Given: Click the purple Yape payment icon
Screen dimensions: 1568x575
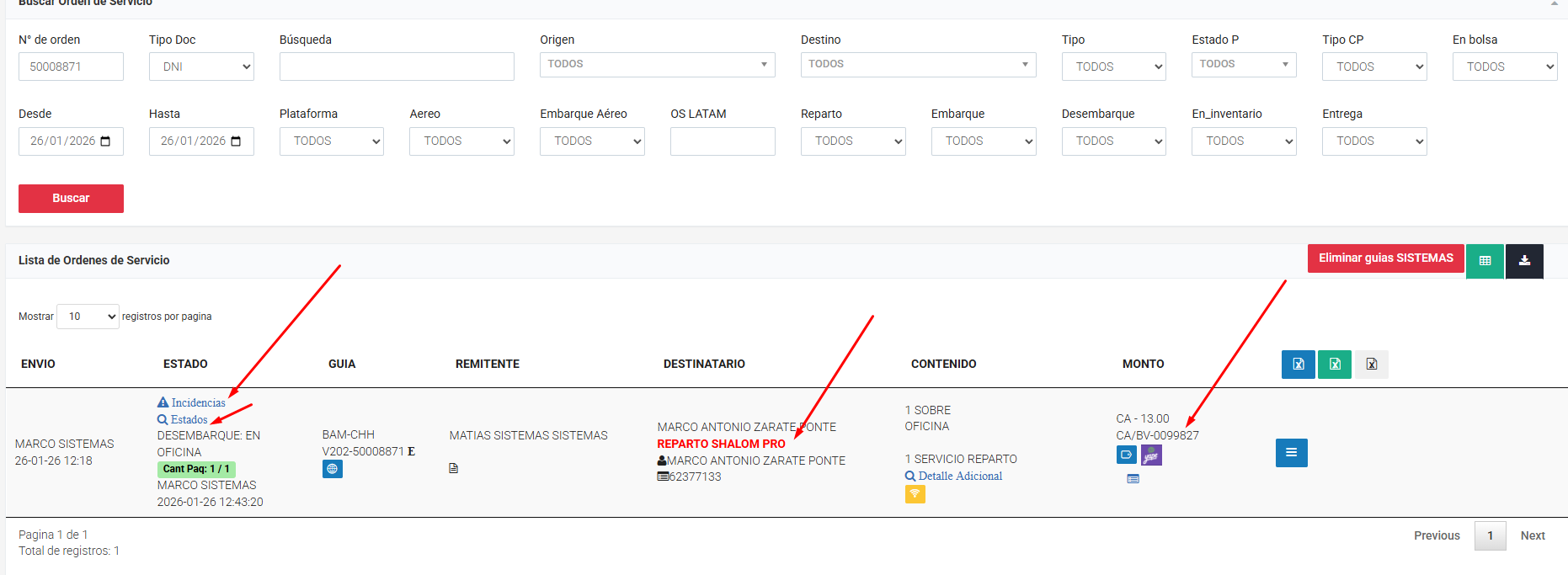Looking at the screenshot, I should pos(1151,455).
